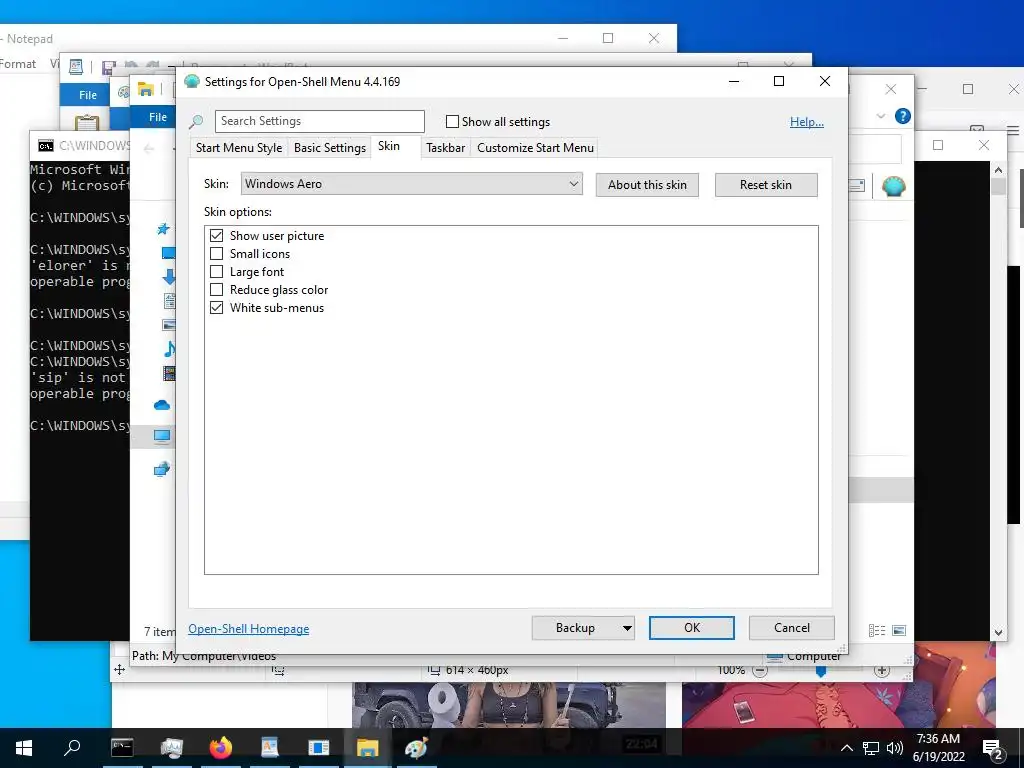This screenshot has height=768, width=1024.
Task: Open the notification center icon
Action: point(993,749)
